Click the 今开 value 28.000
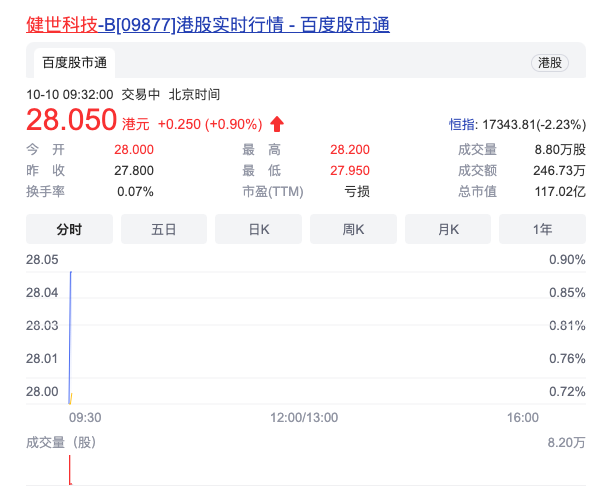613x493 pixels. click(x=134, y=148)
